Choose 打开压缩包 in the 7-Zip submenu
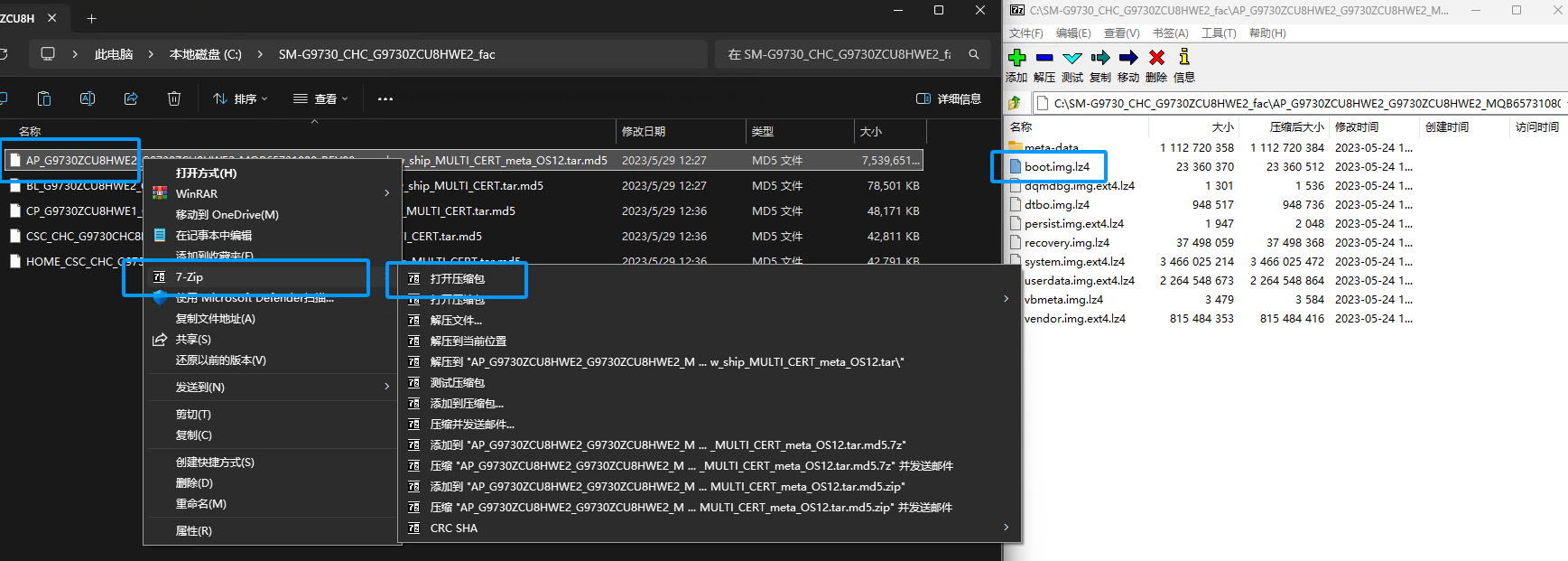The width and height of the screenshot is (1568, 561). click(457, 279)
